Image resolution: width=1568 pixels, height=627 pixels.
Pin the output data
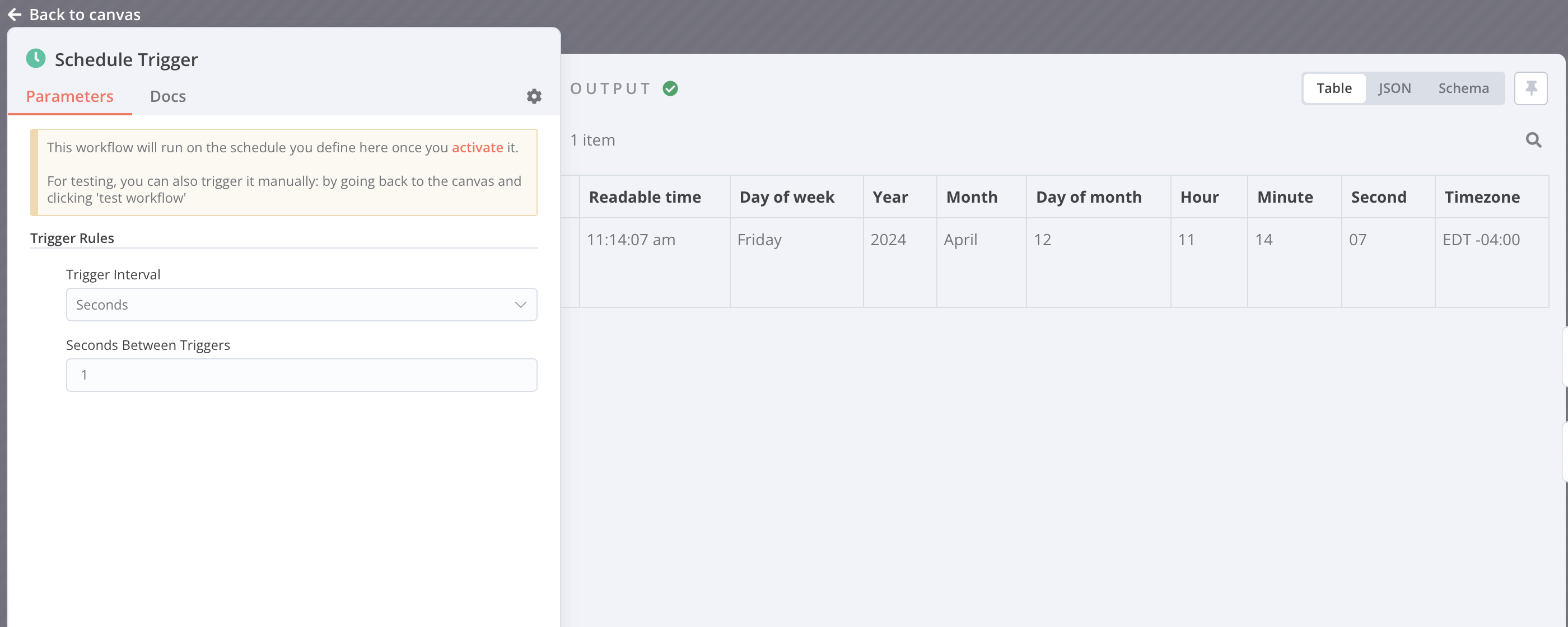pyautogui.click(x=1530, y=88)
